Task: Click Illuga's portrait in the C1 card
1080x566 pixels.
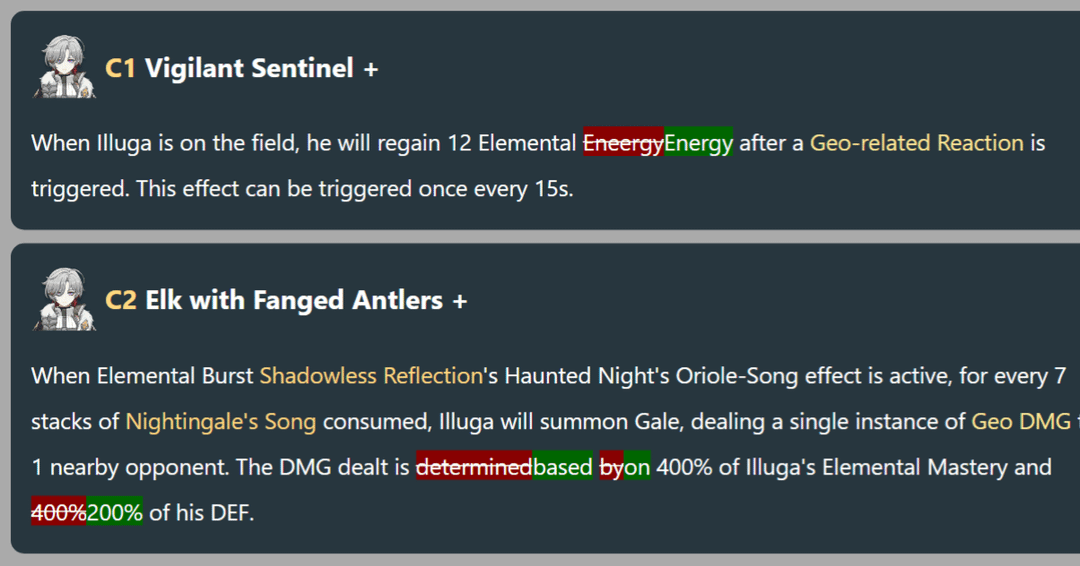Action: click(x=65, y=68)
